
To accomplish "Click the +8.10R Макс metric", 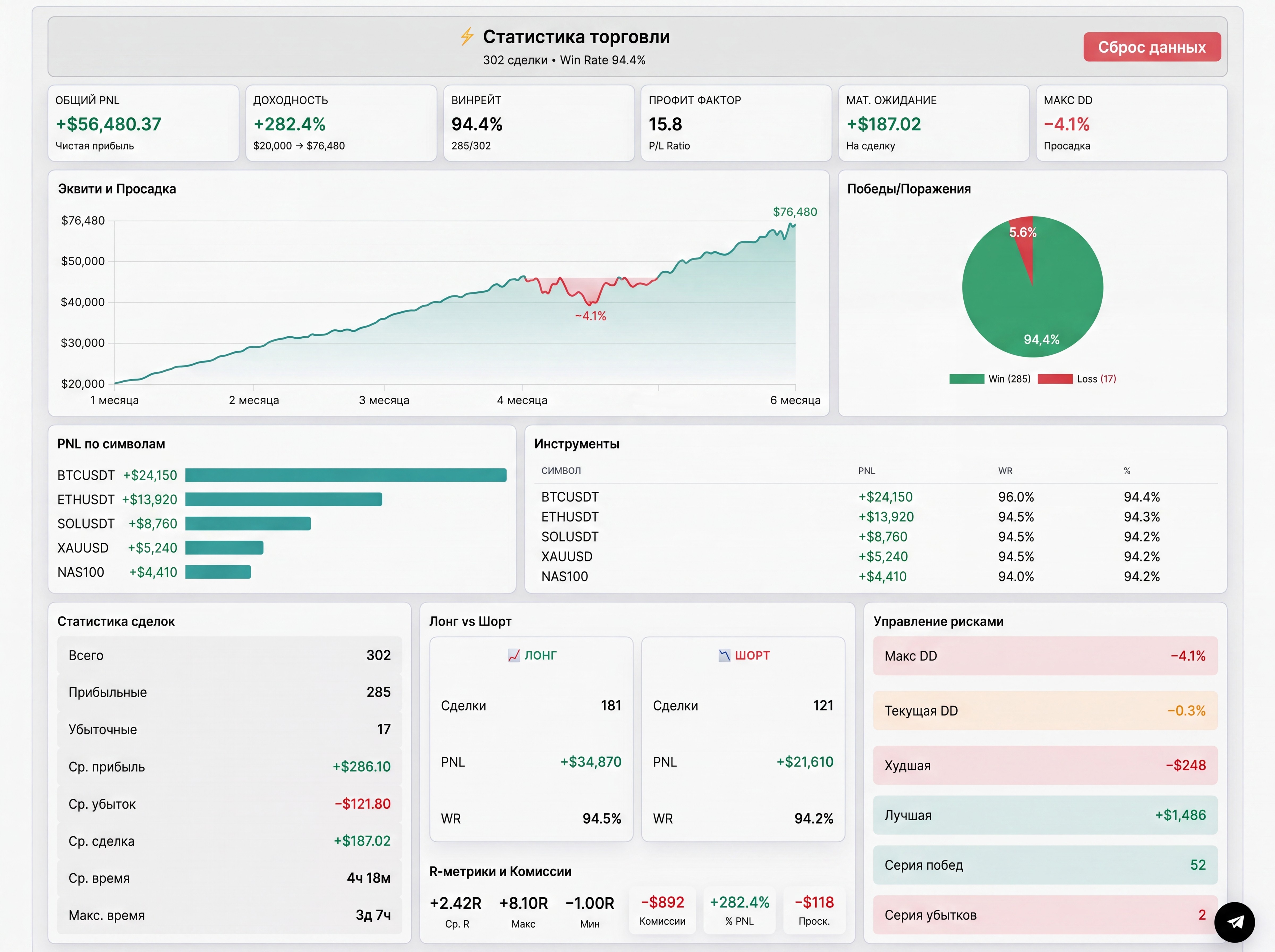I will click(x=524, y=903).
